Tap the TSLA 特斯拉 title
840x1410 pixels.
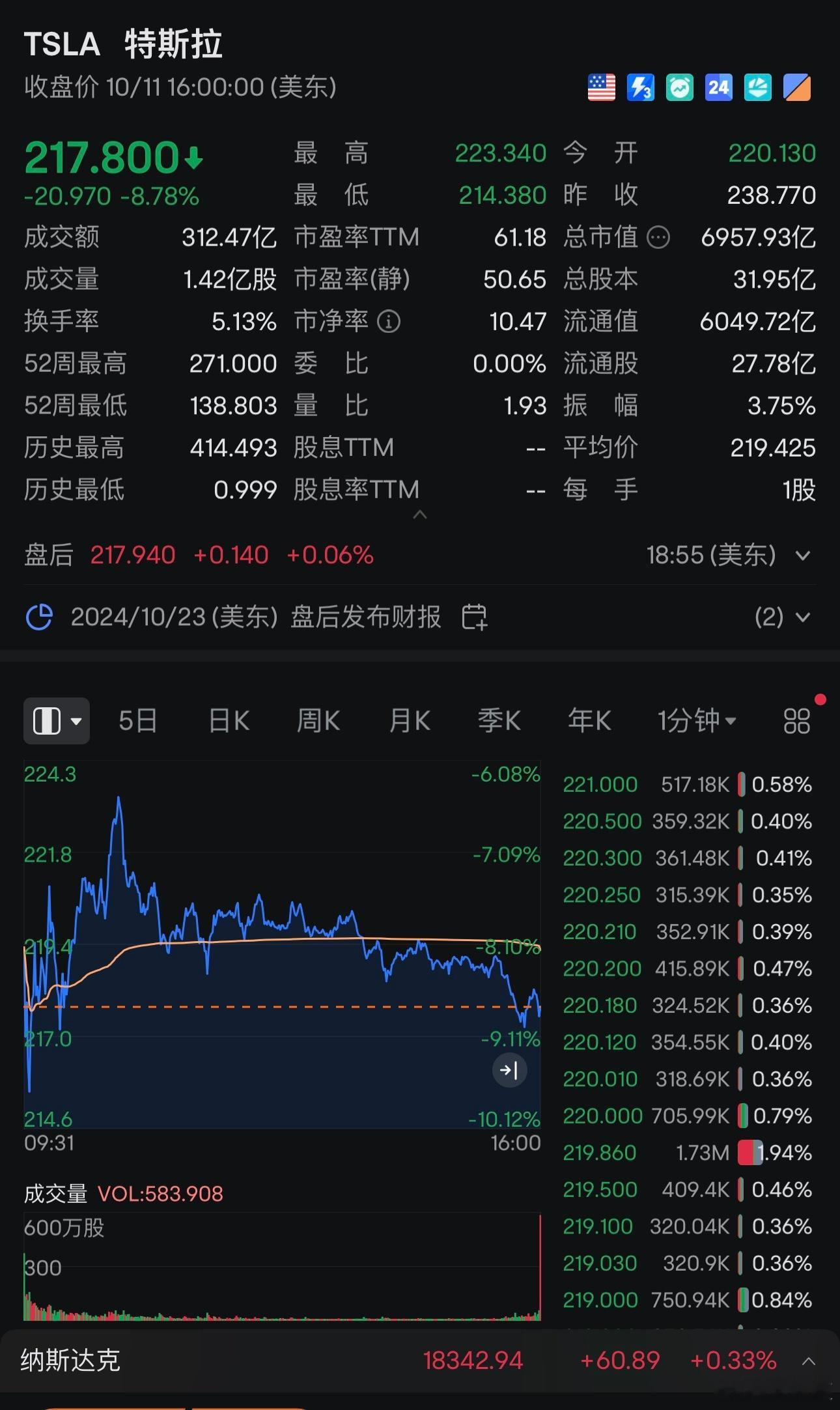click(x=123, y=44)
